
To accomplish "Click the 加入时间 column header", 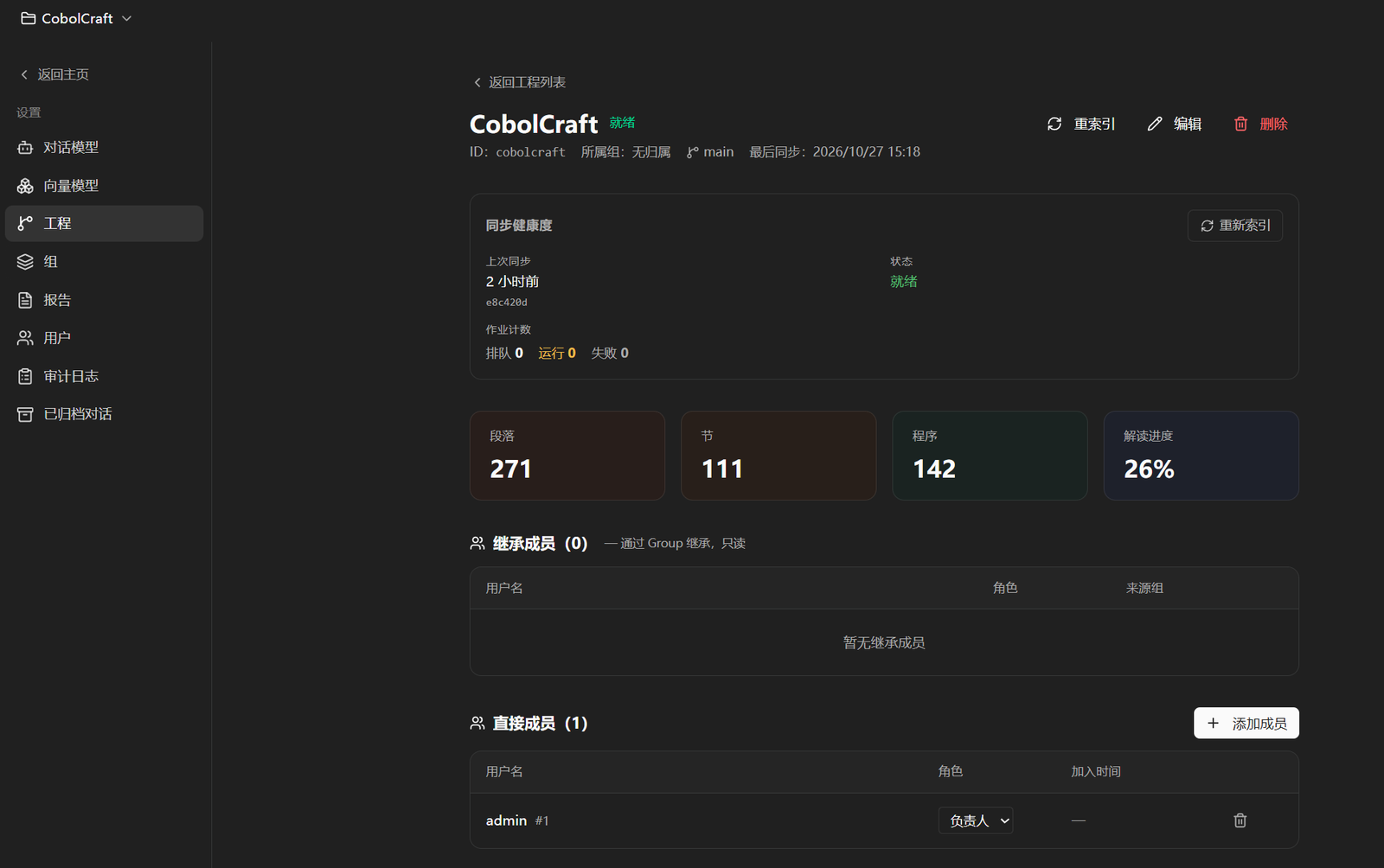I will click(x=1096, y=771).
